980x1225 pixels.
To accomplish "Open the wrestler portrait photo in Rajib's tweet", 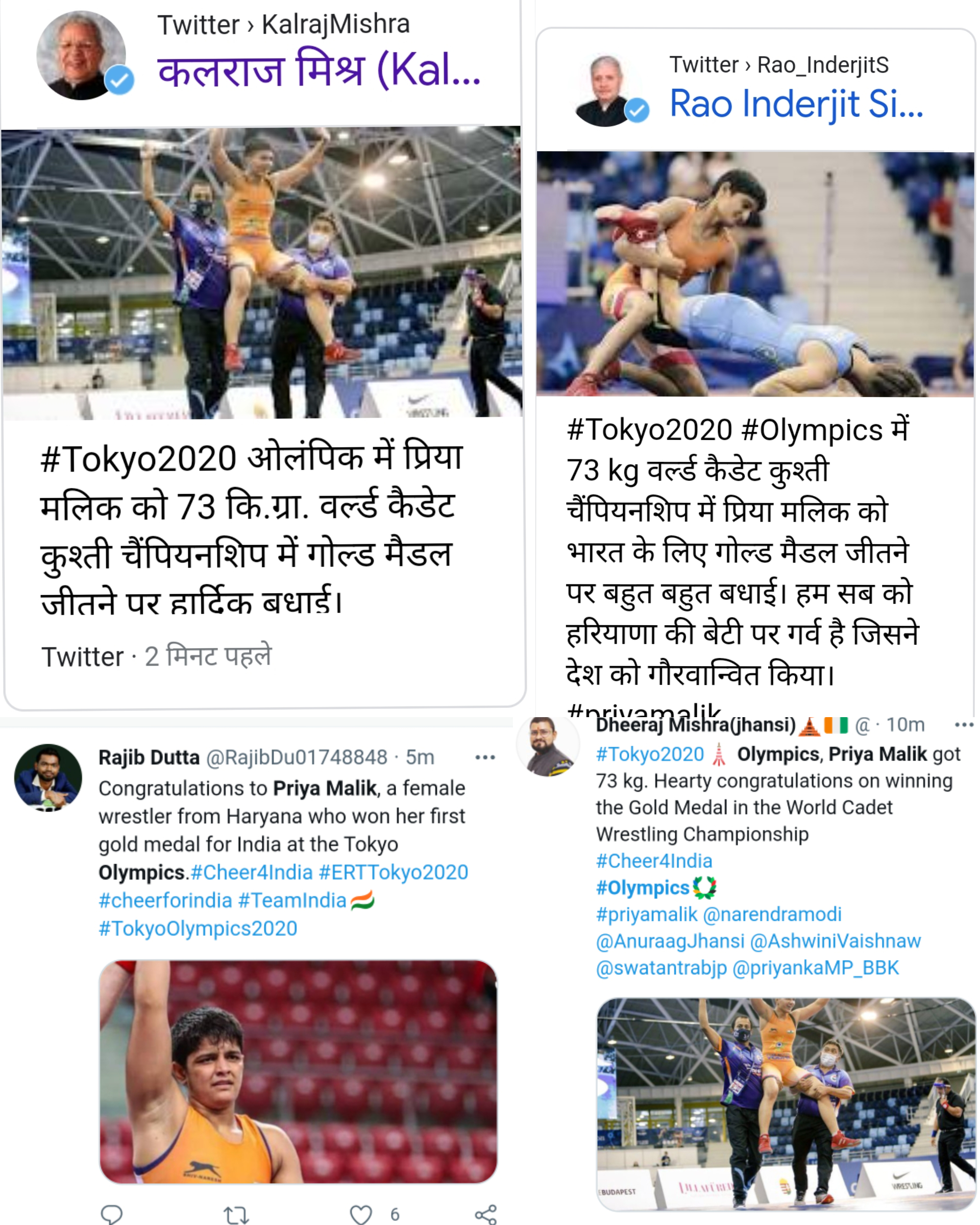I will [298, 1071].
